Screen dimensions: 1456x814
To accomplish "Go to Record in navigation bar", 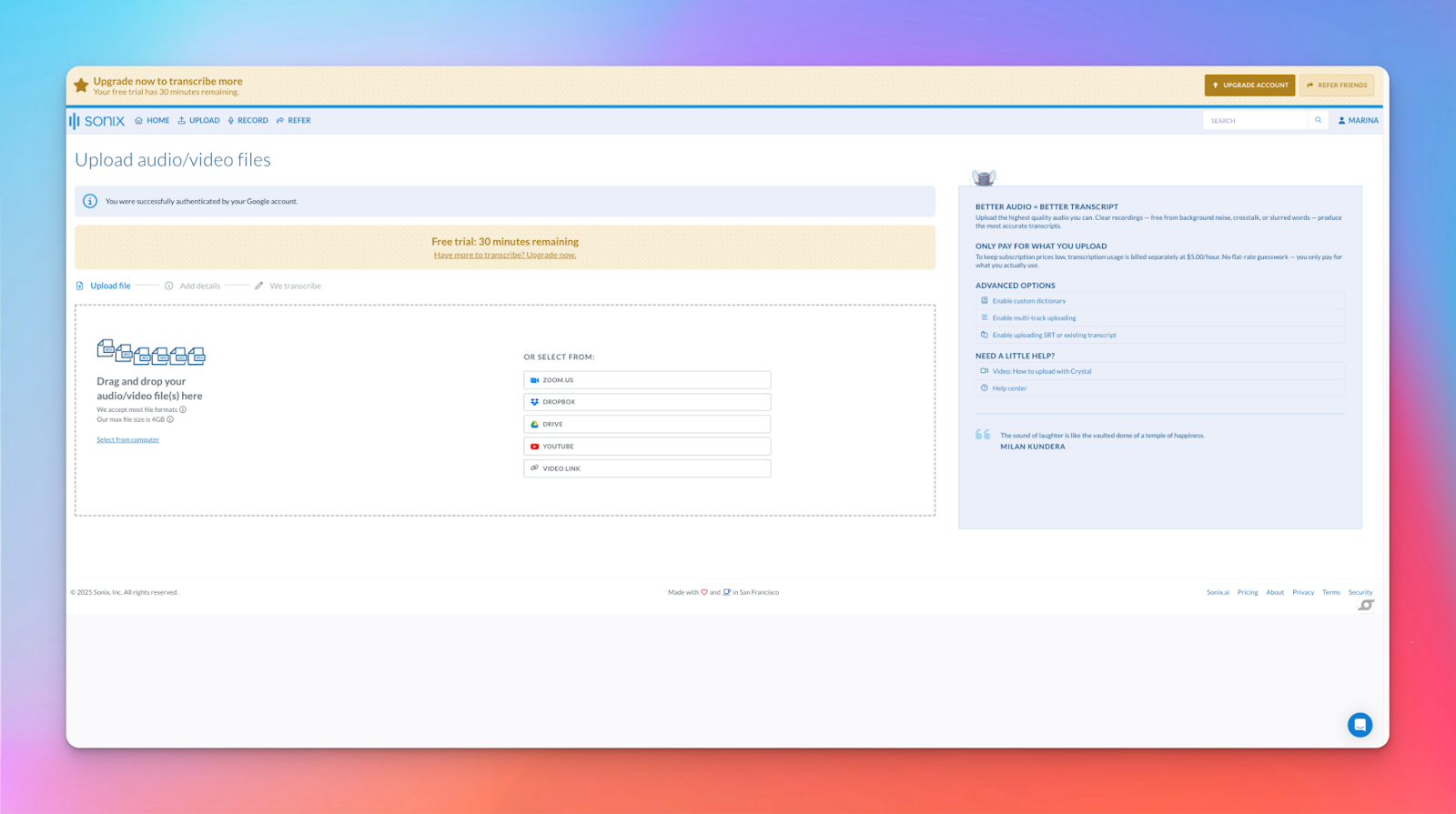I will [x=248, y=120].
